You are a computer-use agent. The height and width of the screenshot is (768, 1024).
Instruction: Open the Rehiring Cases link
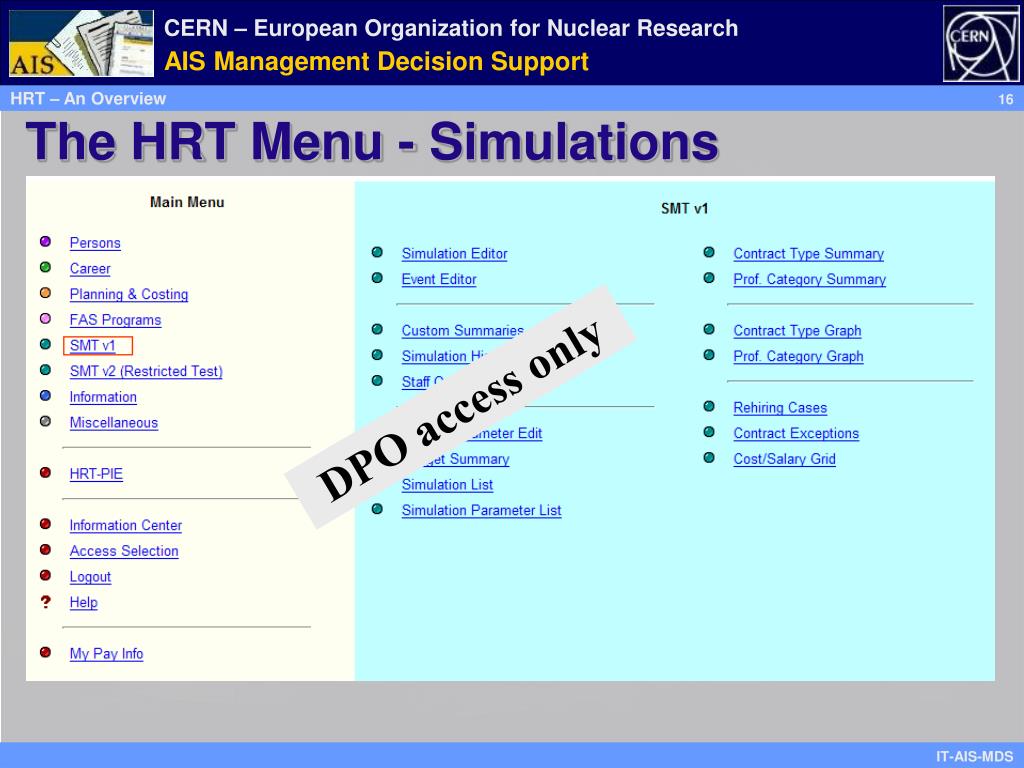click(x=780, y=408)
